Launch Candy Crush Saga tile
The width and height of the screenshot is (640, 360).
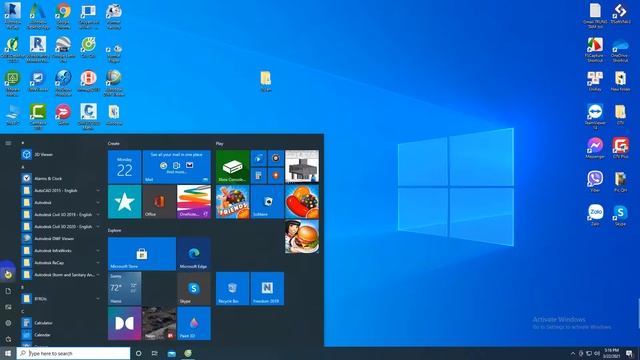[x=302, y=202]
